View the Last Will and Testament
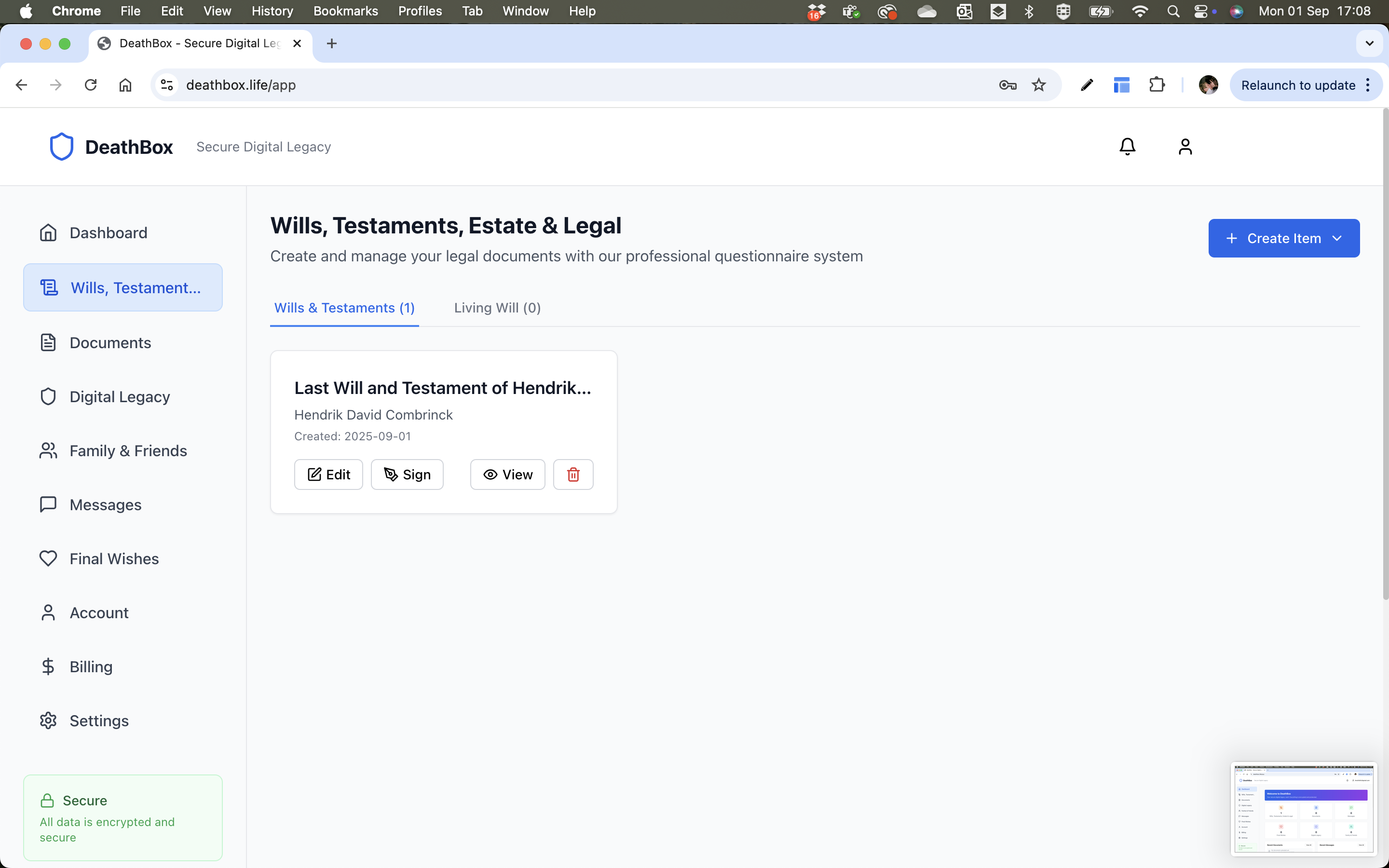The width and height of the screenshot is (1389, 868). click(507, 474)
